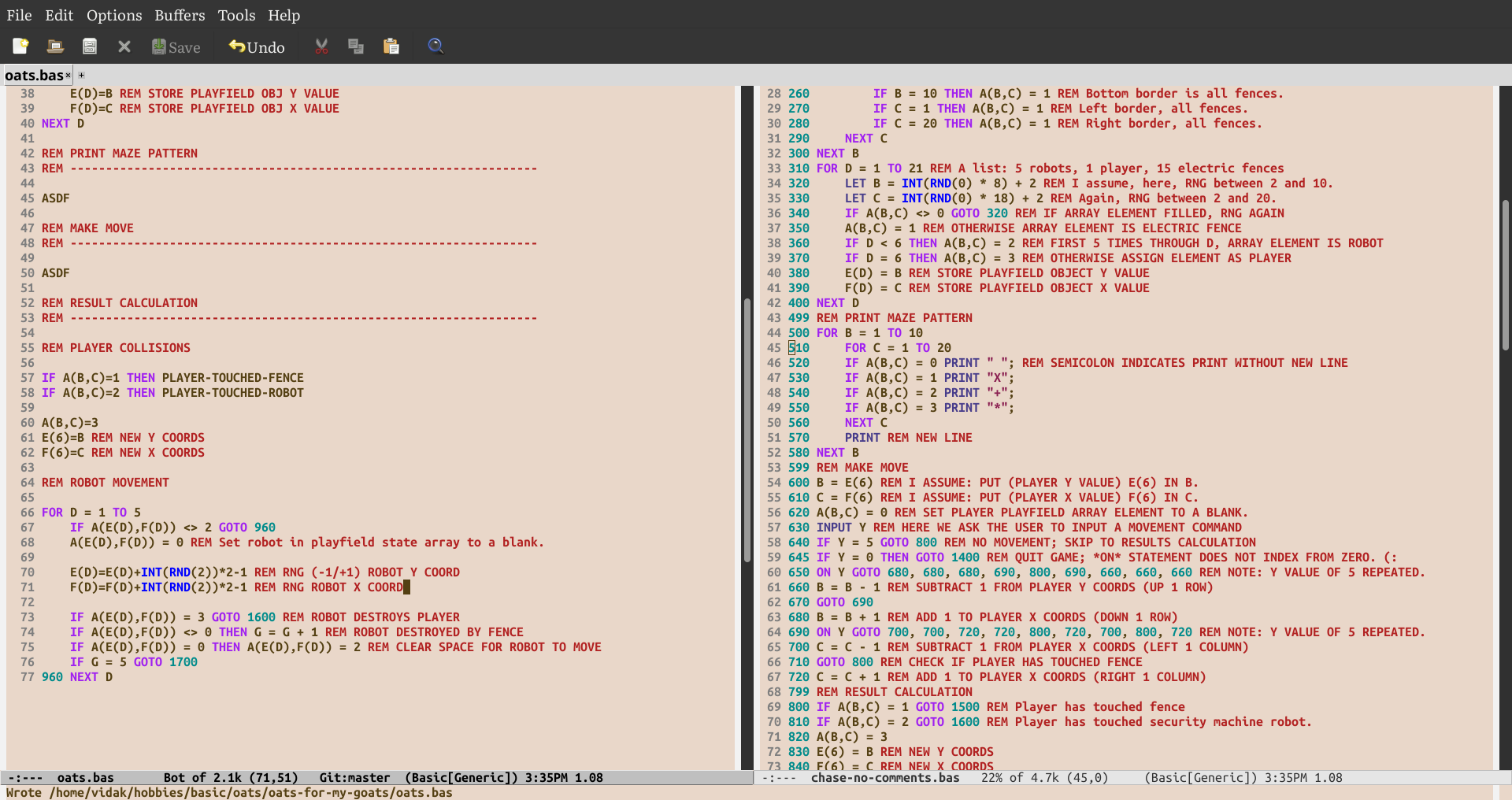Click the Paste clipboard icon

tap(391, 46)
